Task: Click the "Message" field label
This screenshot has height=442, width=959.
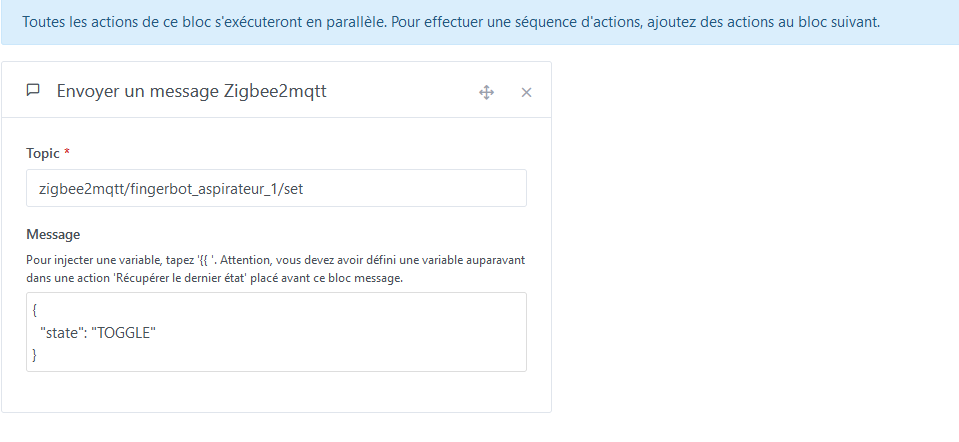Action: (x=53, y=234)
